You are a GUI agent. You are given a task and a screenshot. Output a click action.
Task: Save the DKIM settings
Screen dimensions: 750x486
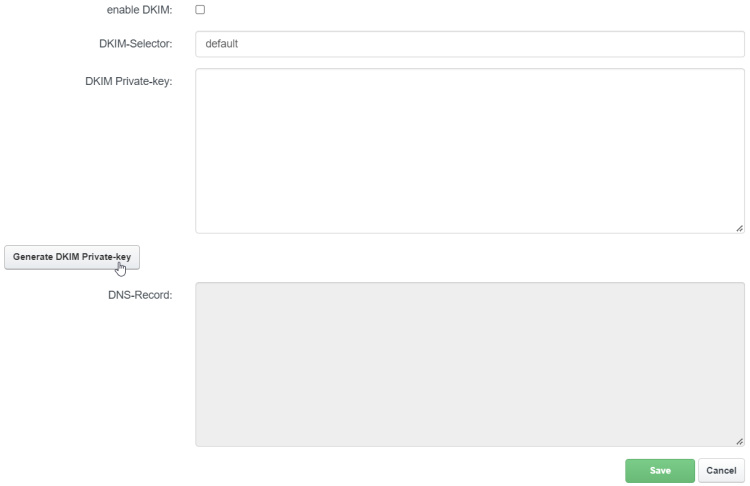pos(660,471)
